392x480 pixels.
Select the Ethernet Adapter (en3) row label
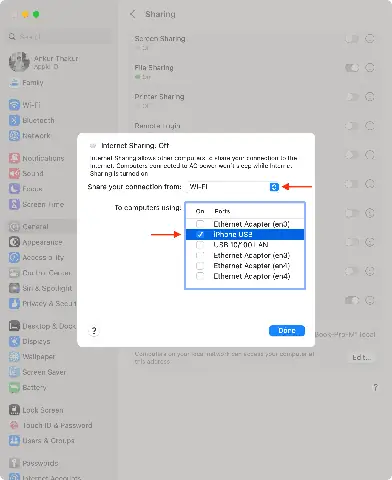[252, 255]
